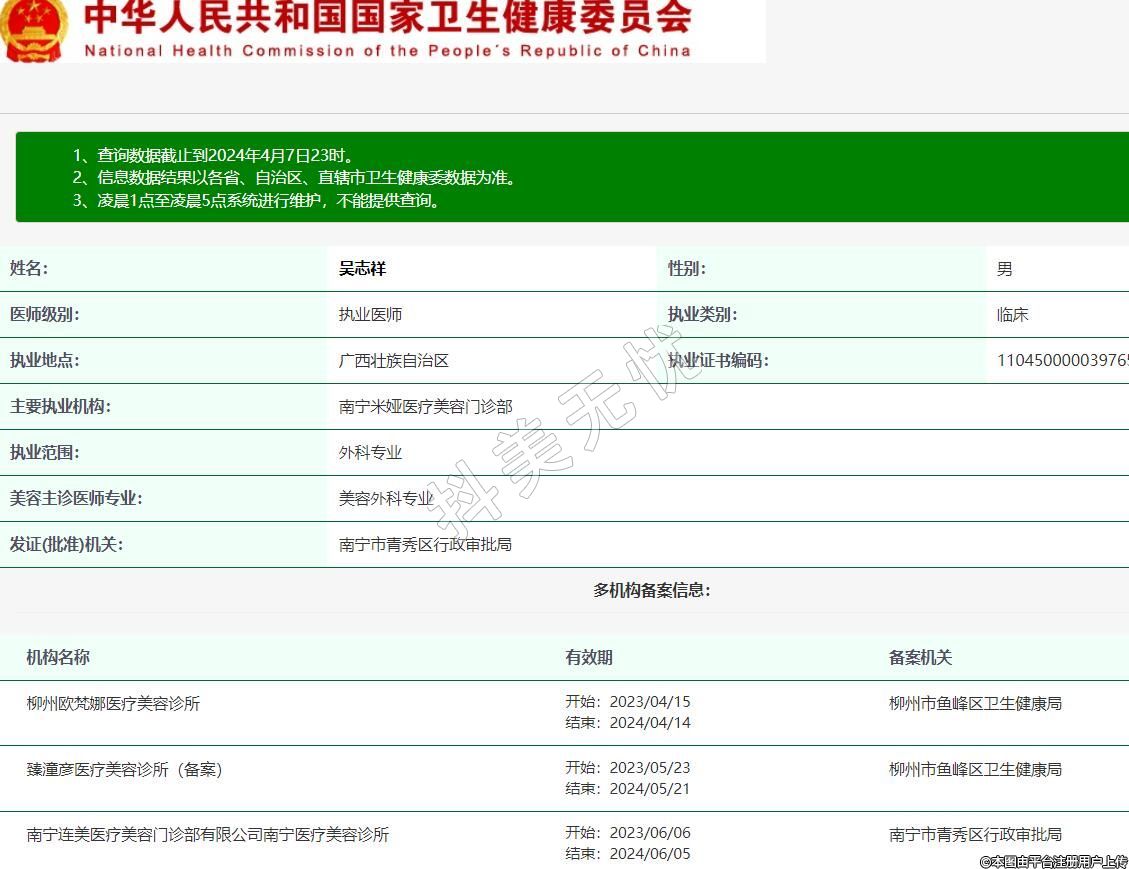Click the 有效期 column header

pos(588,657)
